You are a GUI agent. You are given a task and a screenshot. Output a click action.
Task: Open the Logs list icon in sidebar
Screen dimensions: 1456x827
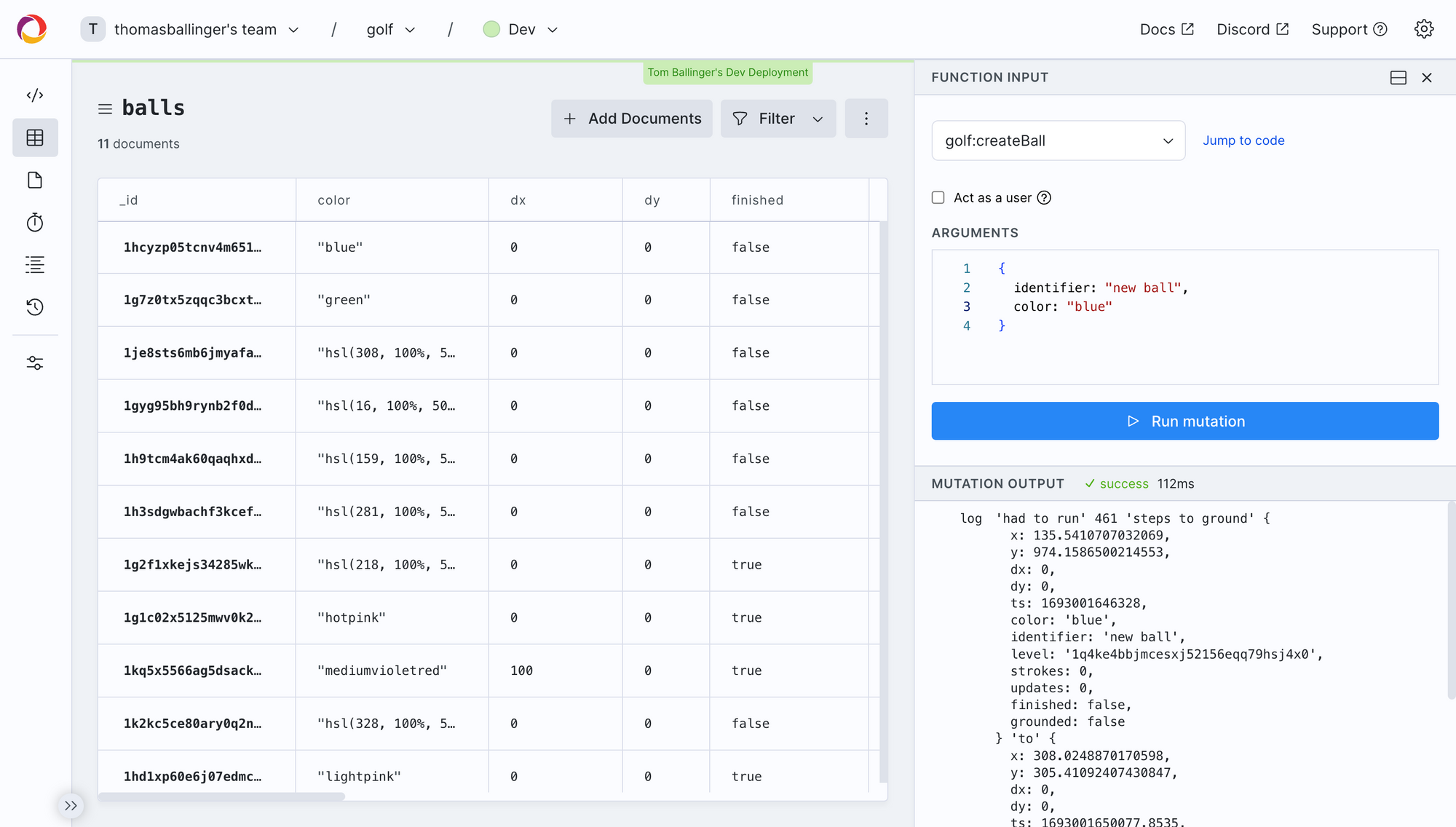point(35,264)
